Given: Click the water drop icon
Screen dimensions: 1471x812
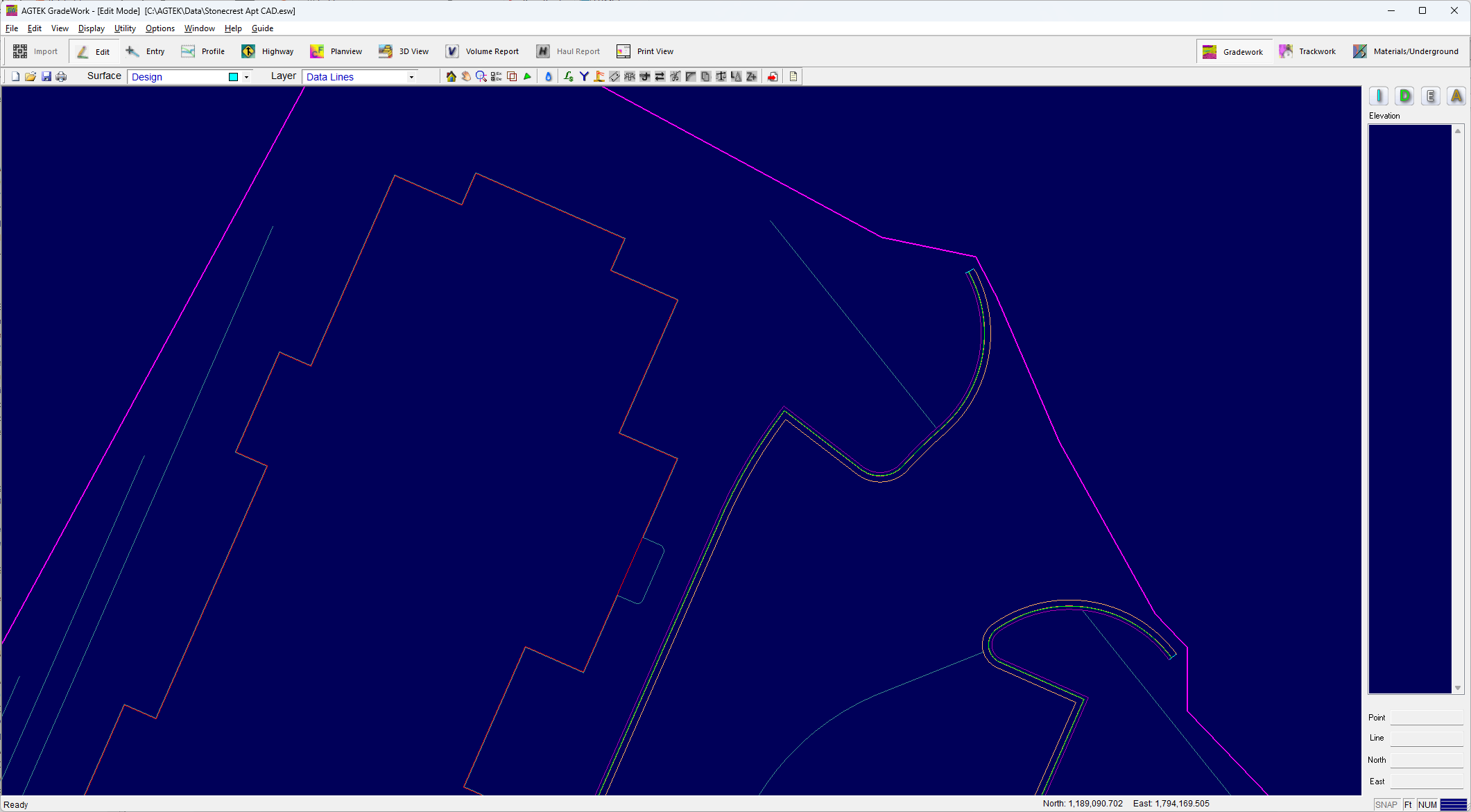Looking at the screenshot, I should 549,76.
